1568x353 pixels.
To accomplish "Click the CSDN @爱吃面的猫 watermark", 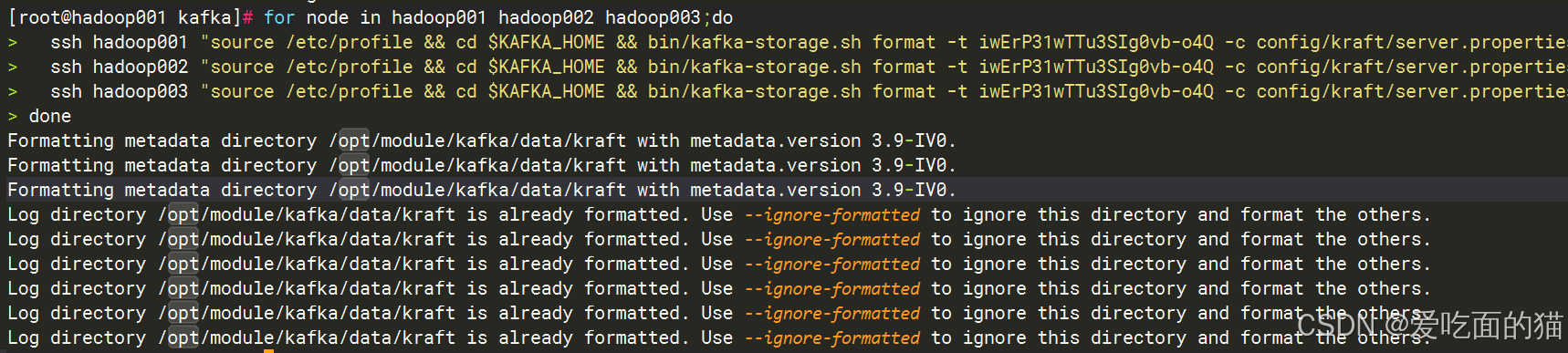I will [1430, 325].
